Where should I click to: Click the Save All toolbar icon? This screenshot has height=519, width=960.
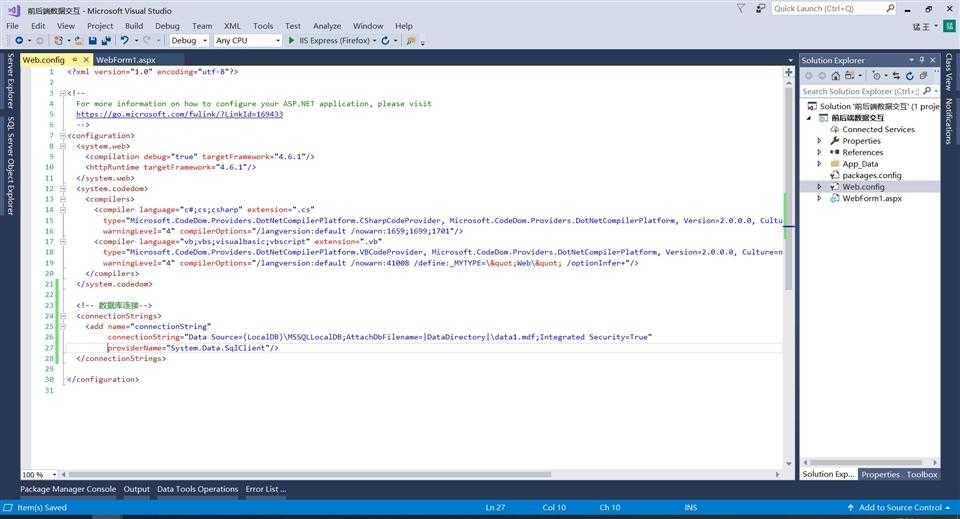(106, 40)
